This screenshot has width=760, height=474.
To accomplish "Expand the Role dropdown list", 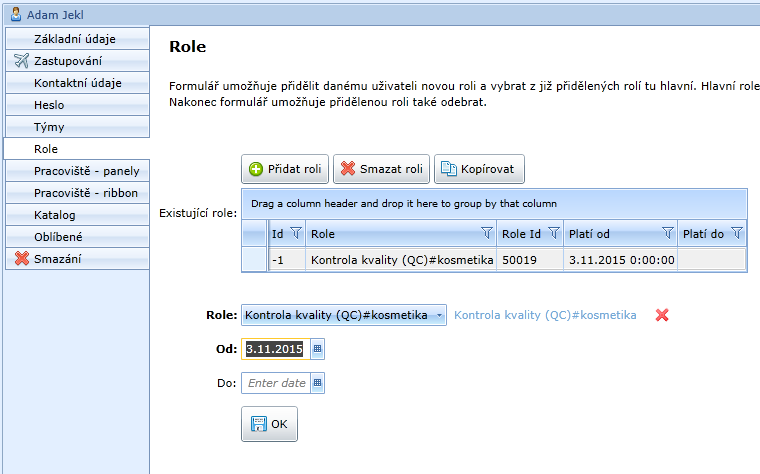I will coord(439,315).
